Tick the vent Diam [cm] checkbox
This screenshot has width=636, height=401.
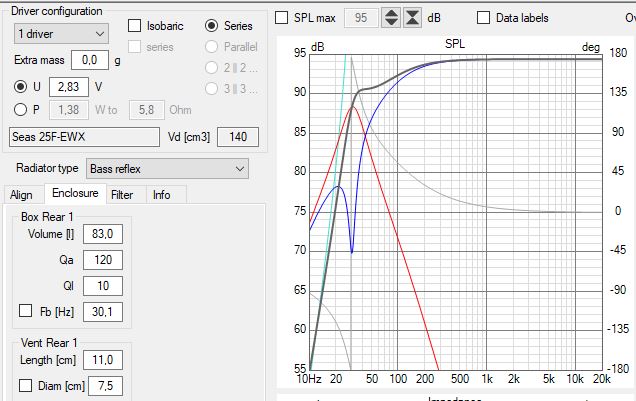(x=28, y=386)
